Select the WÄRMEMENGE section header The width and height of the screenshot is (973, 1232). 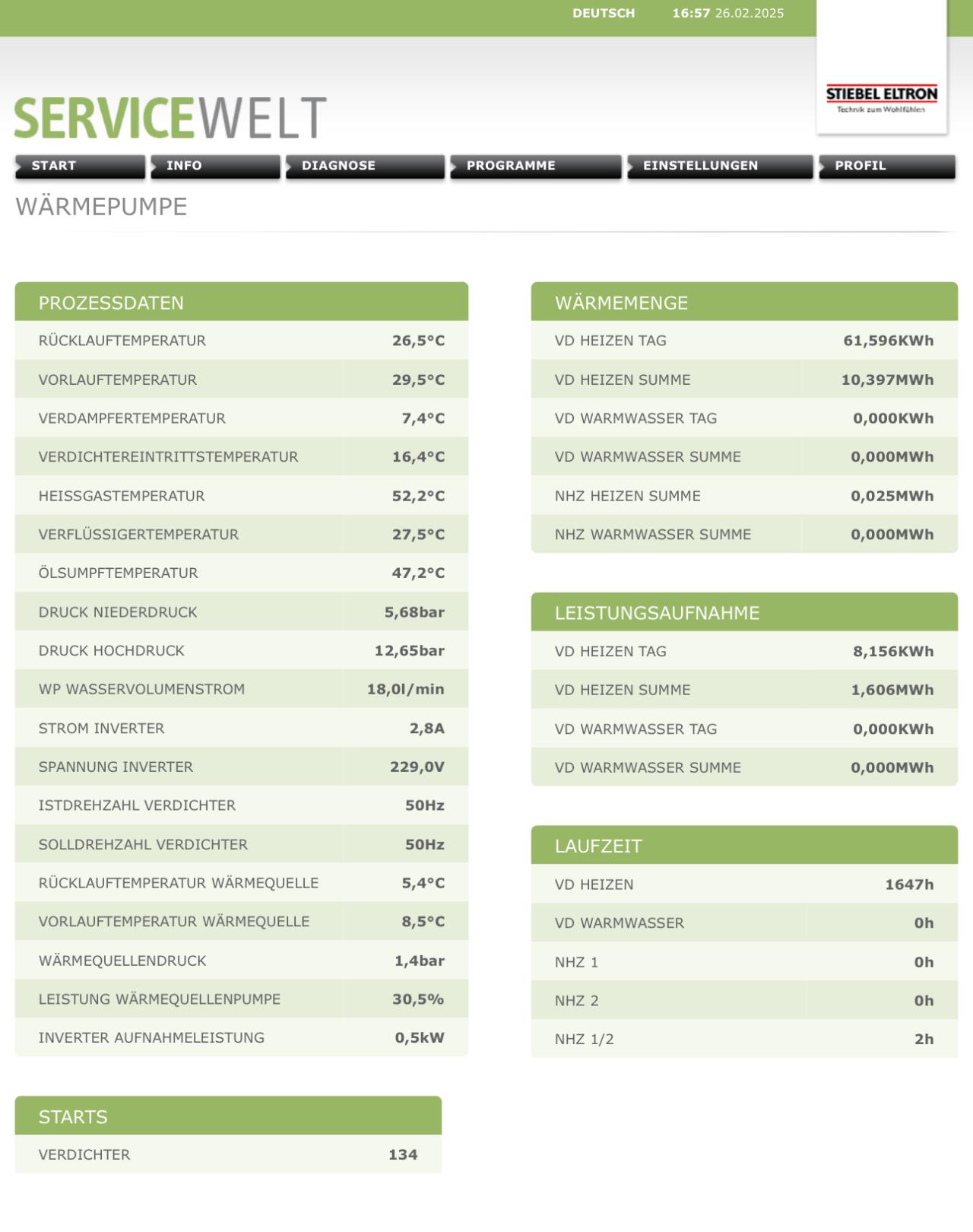(743, 302)
